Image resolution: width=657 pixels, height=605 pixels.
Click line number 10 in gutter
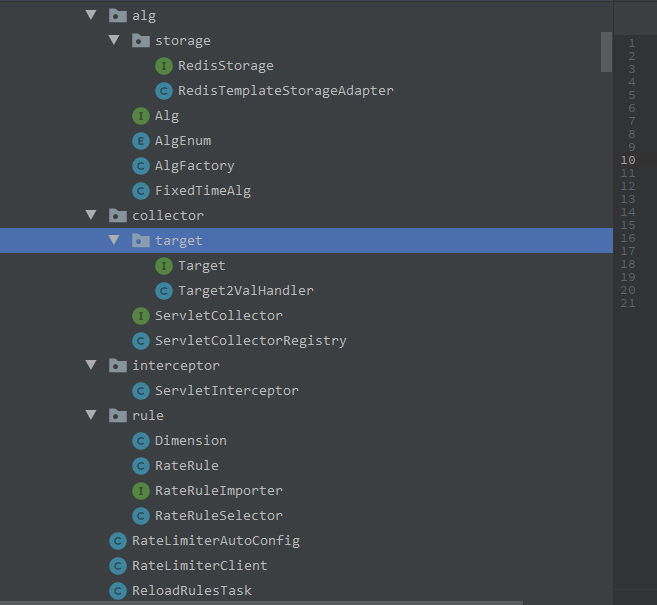tap(628, 160)
